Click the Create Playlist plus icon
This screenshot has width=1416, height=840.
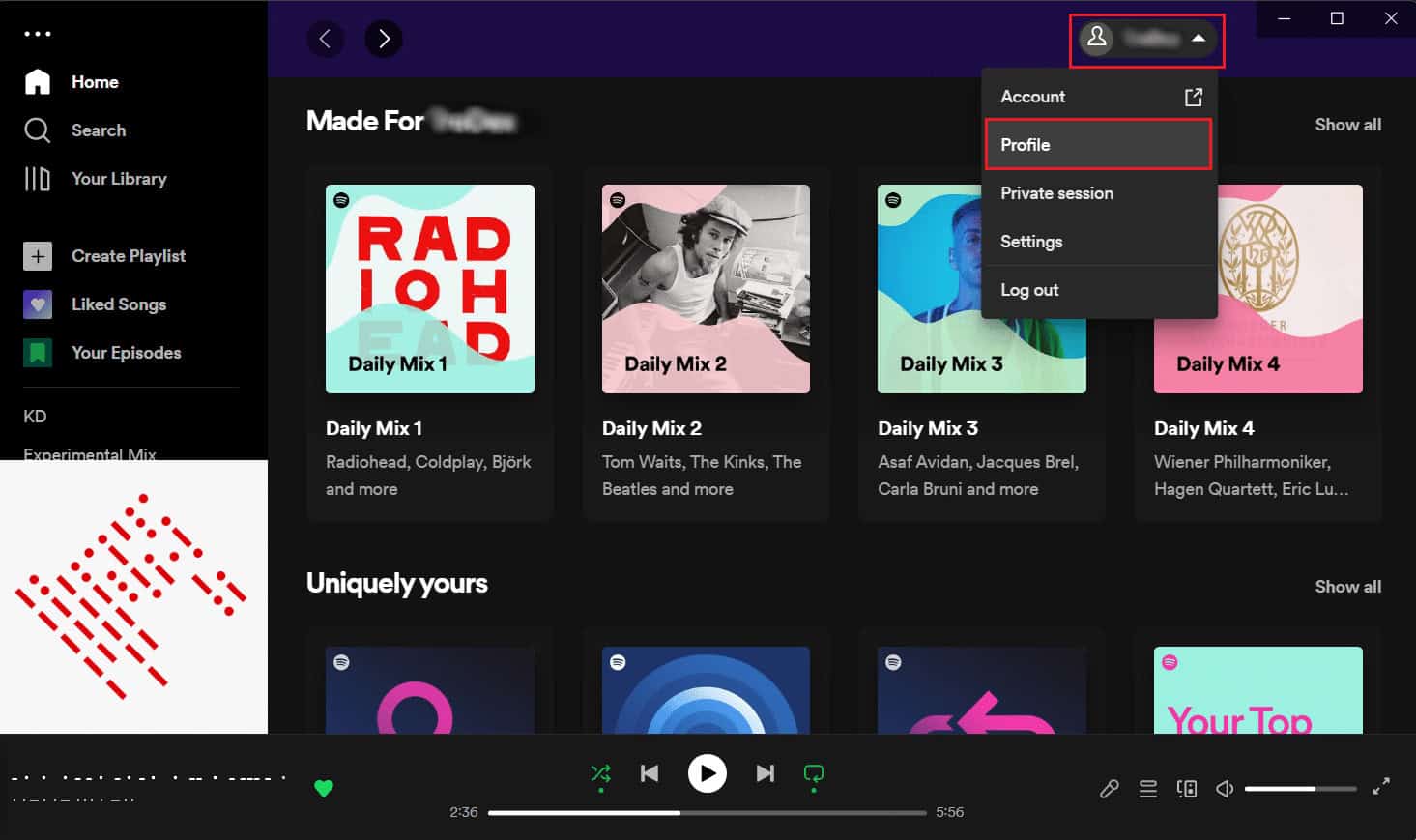pyautogui.click(x=38, y=256)
